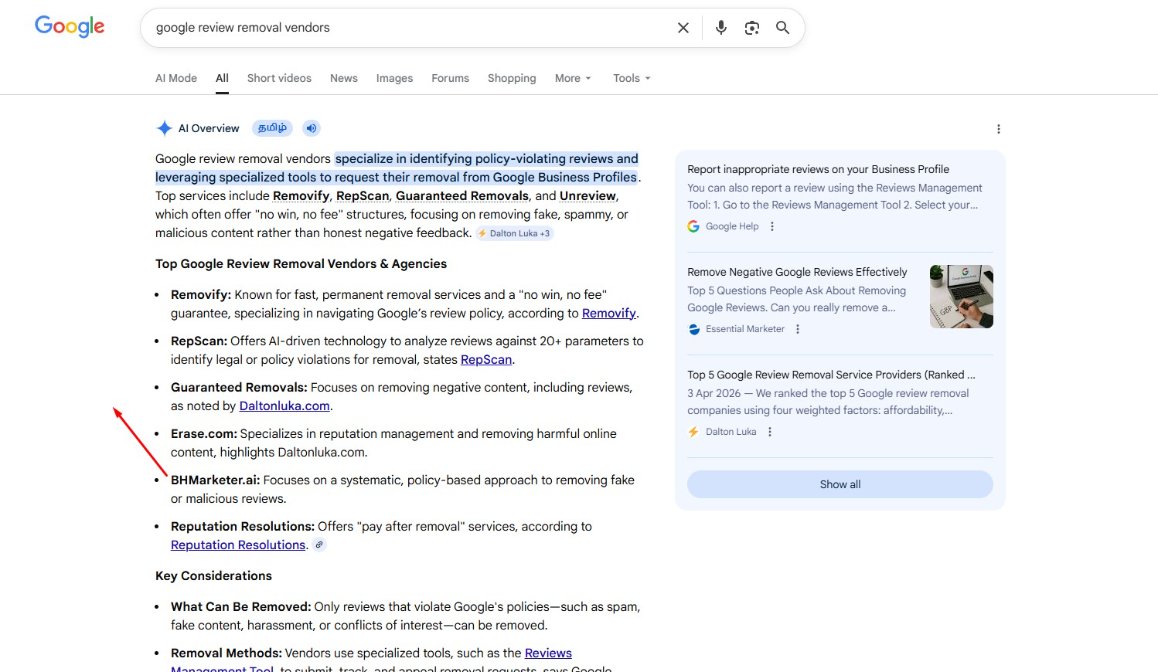
Task: Open options for Google Help source
Action: (772, 227)
